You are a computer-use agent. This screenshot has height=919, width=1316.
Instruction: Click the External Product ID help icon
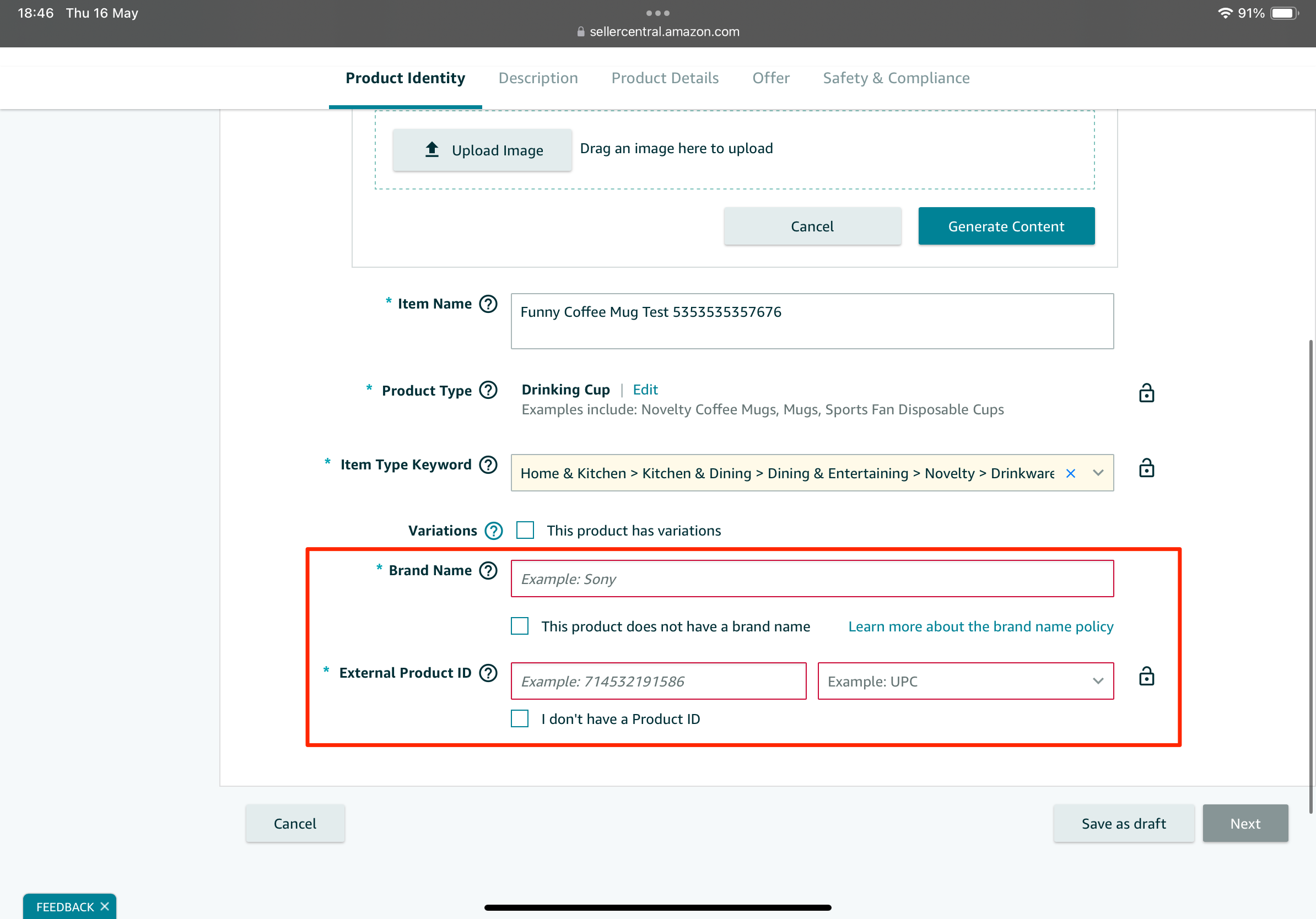(488, 673)
